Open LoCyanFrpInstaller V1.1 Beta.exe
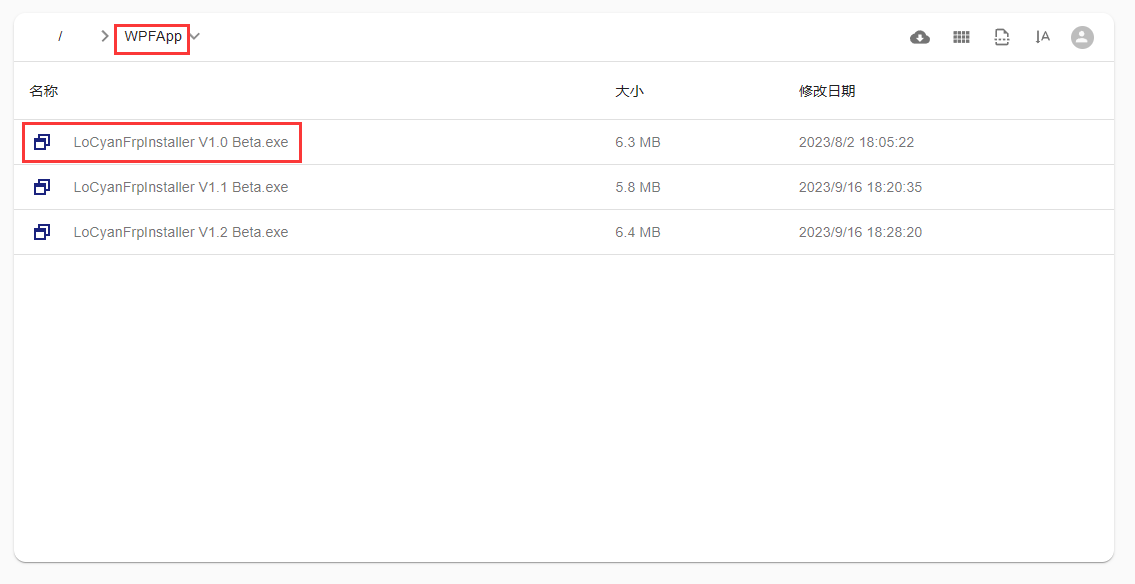Image resolution: width=1135 pixels, height=584 pixels. pos(181,187)
